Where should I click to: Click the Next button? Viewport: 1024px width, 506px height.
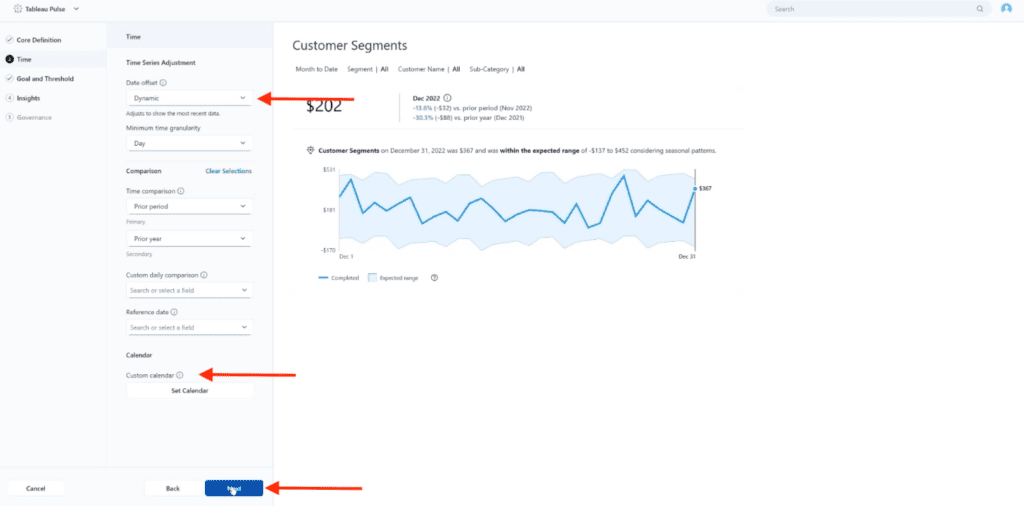(234, 488)
